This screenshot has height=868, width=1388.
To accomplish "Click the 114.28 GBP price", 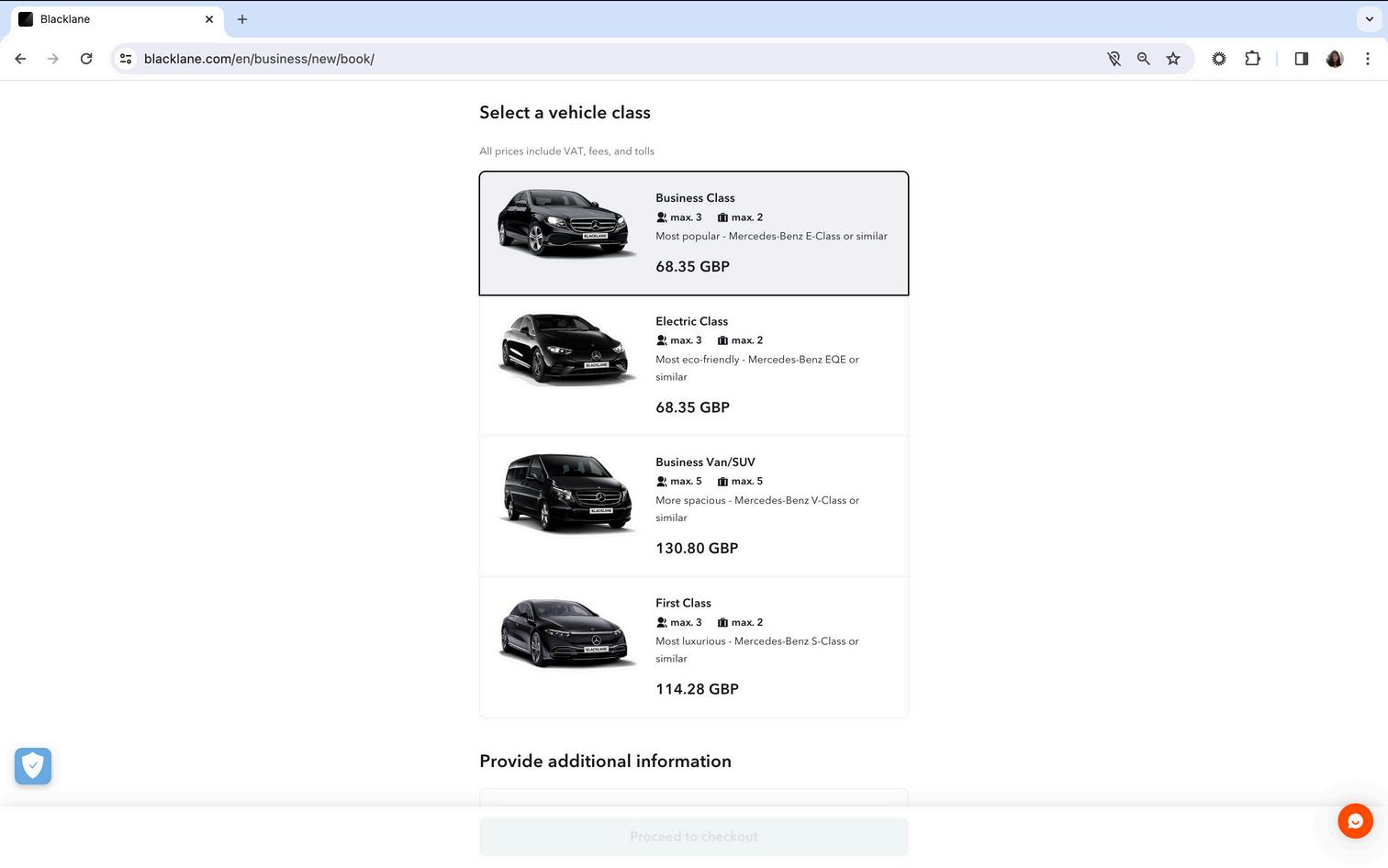I will pyautogui.click(x=697, y=689).
